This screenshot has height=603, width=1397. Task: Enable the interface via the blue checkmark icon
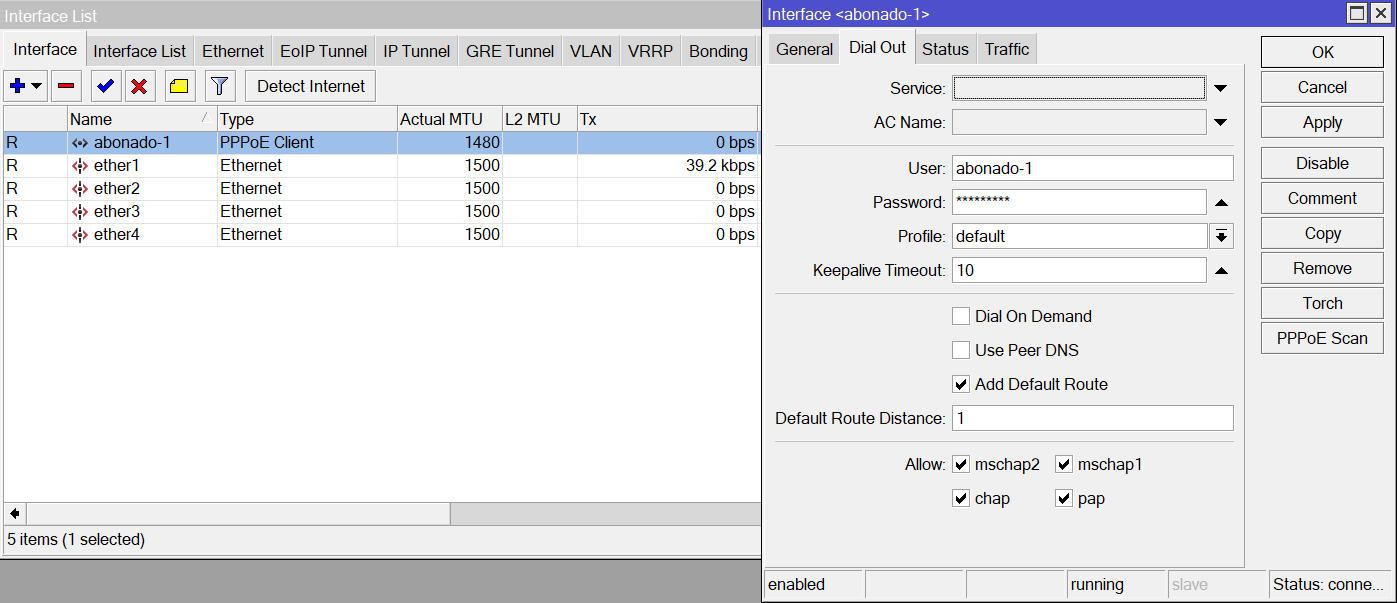point(104,85)
